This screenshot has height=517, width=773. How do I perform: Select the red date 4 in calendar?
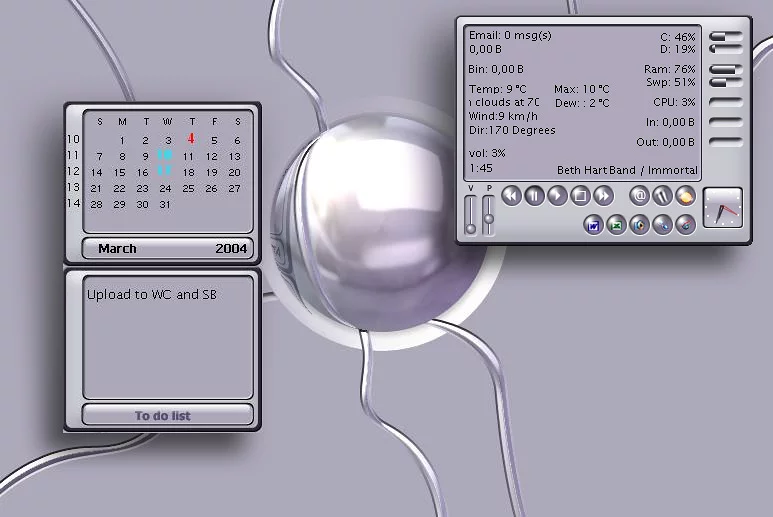[x=190, y=139]
